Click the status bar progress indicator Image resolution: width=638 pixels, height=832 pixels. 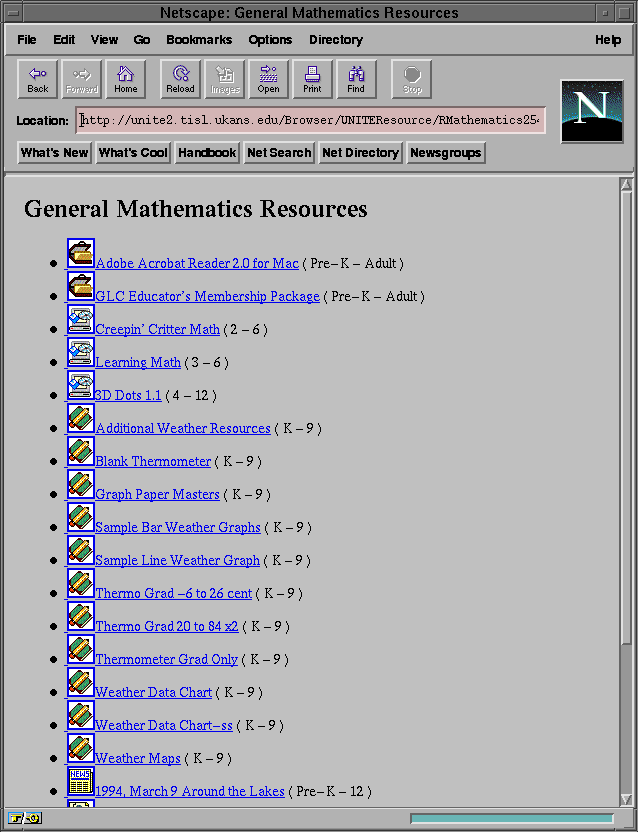pos(512,818)
